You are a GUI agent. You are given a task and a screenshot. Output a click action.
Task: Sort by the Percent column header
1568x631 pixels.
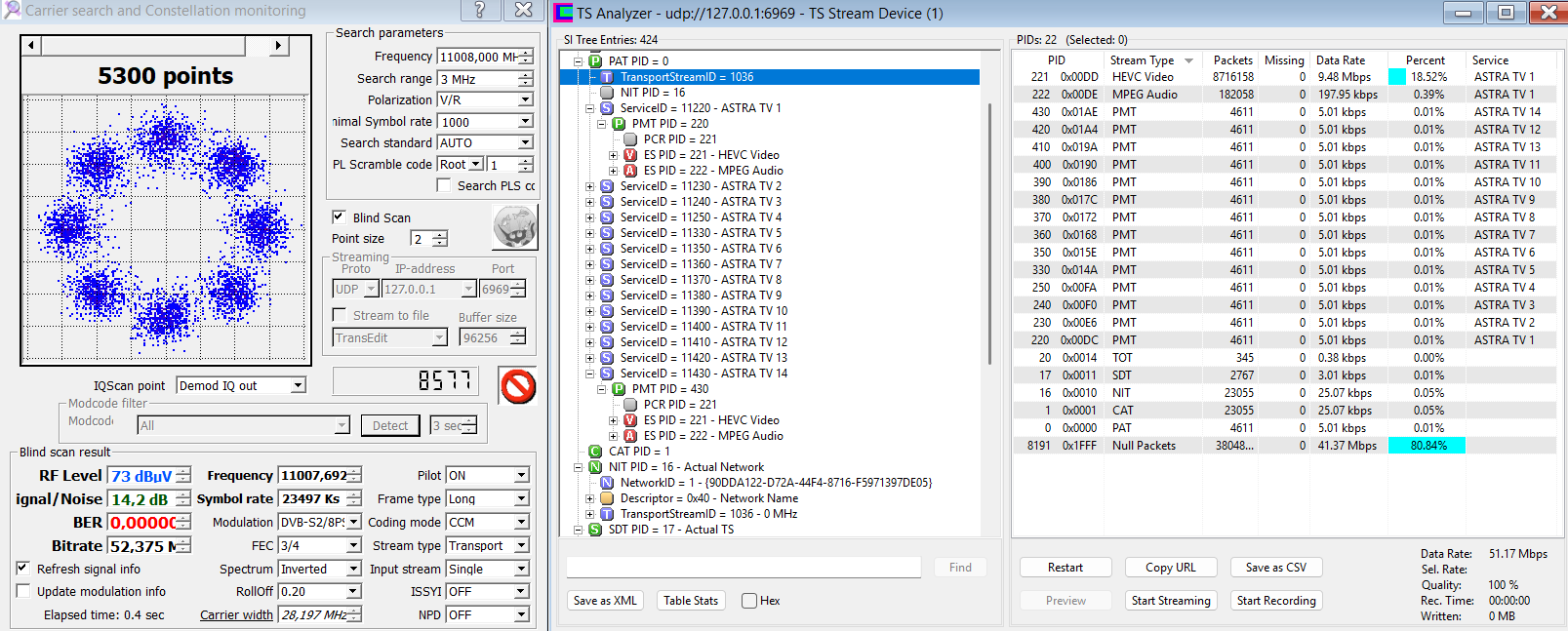click(1427, 60)
